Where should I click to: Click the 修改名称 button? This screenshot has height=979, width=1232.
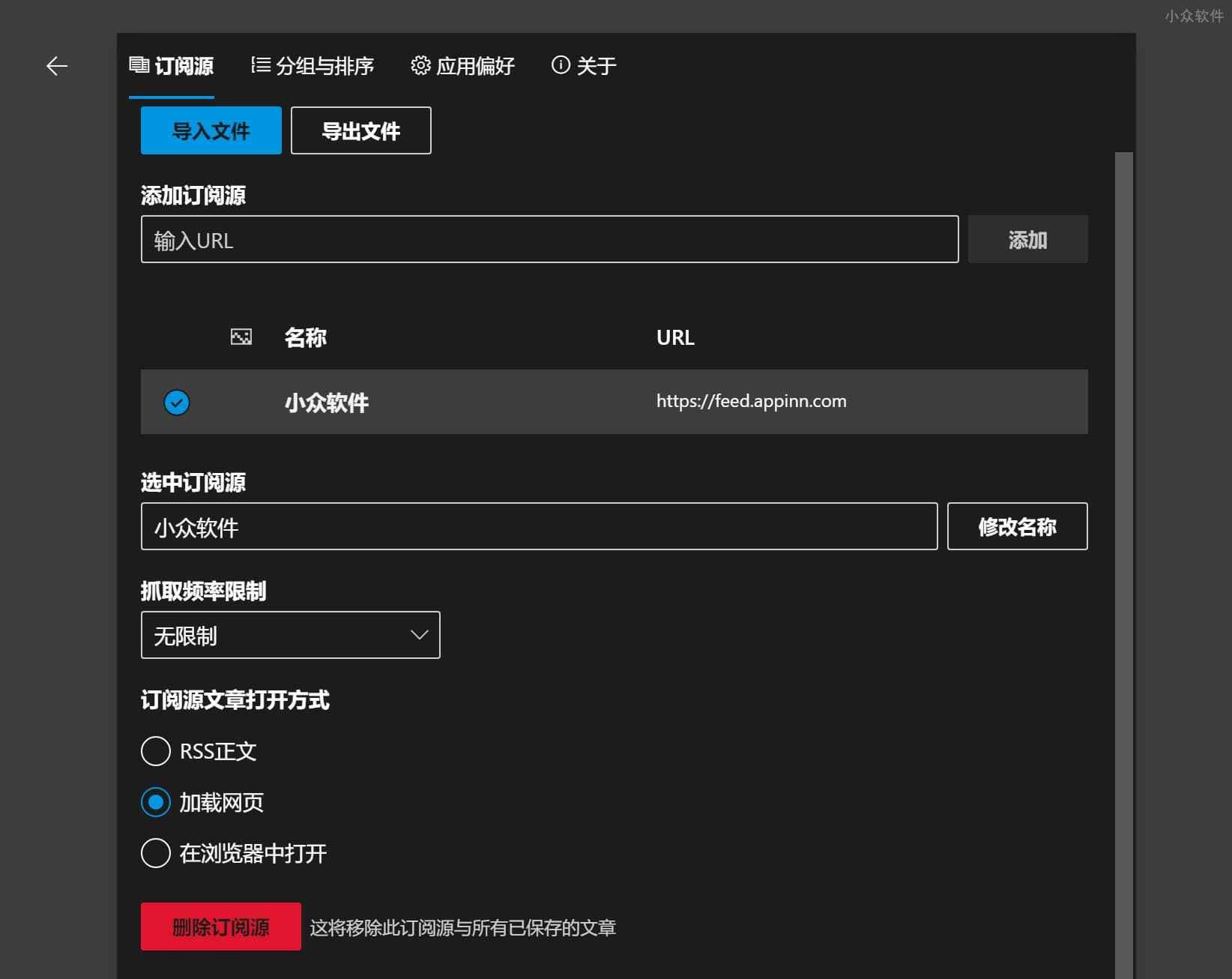pos(1018,526)
